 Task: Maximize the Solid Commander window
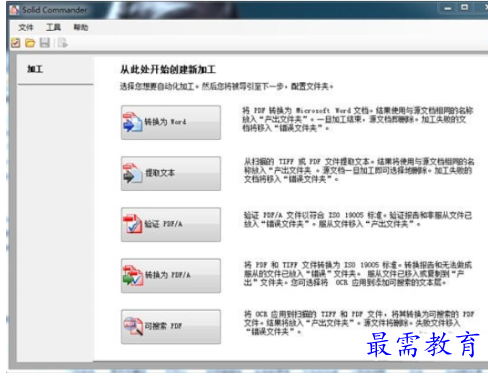tap(465, 7)
